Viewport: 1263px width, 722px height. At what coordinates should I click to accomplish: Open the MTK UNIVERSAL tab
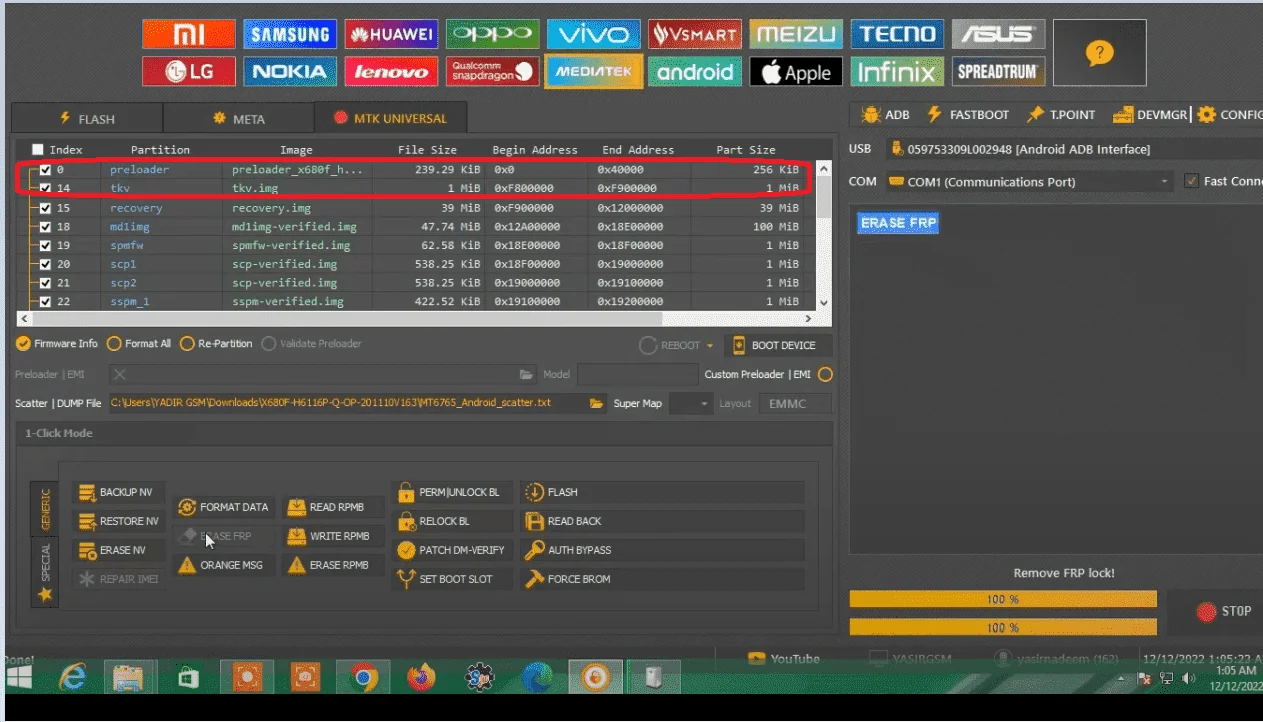click(390, 118)
